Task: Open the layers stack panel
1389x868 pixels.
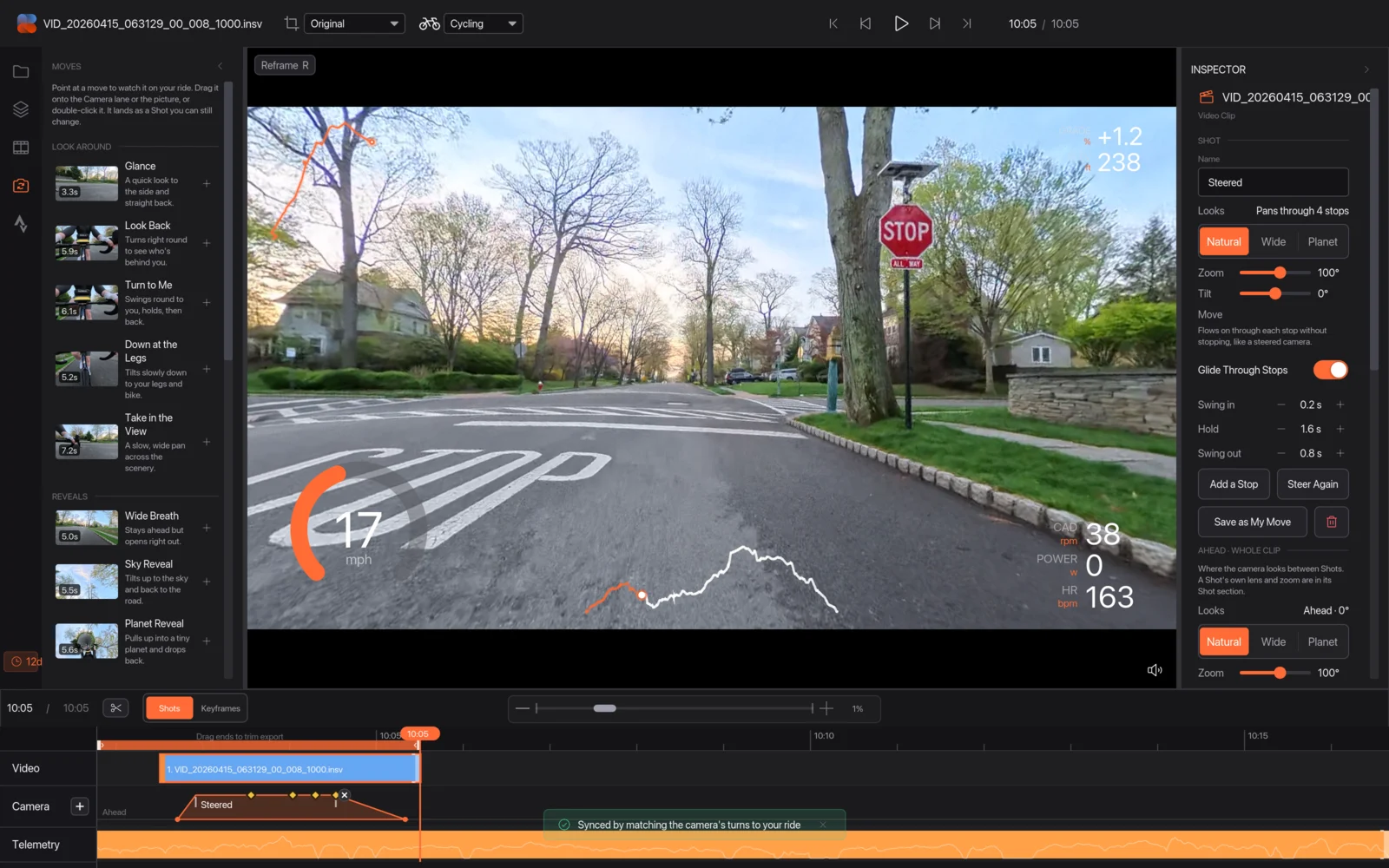Action: pyautogui.click(x=21, y=109)
